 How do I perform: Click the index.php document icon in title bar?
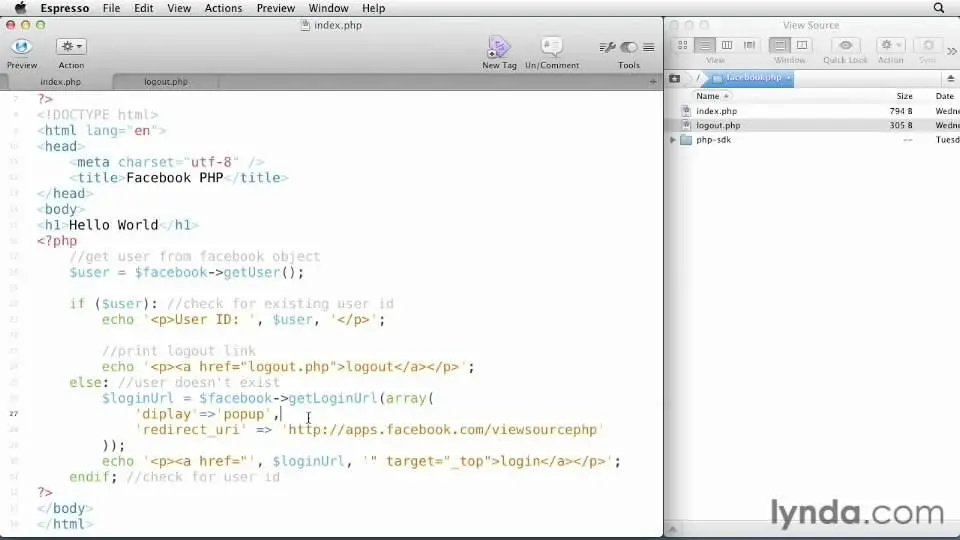[x=305, y=25]
